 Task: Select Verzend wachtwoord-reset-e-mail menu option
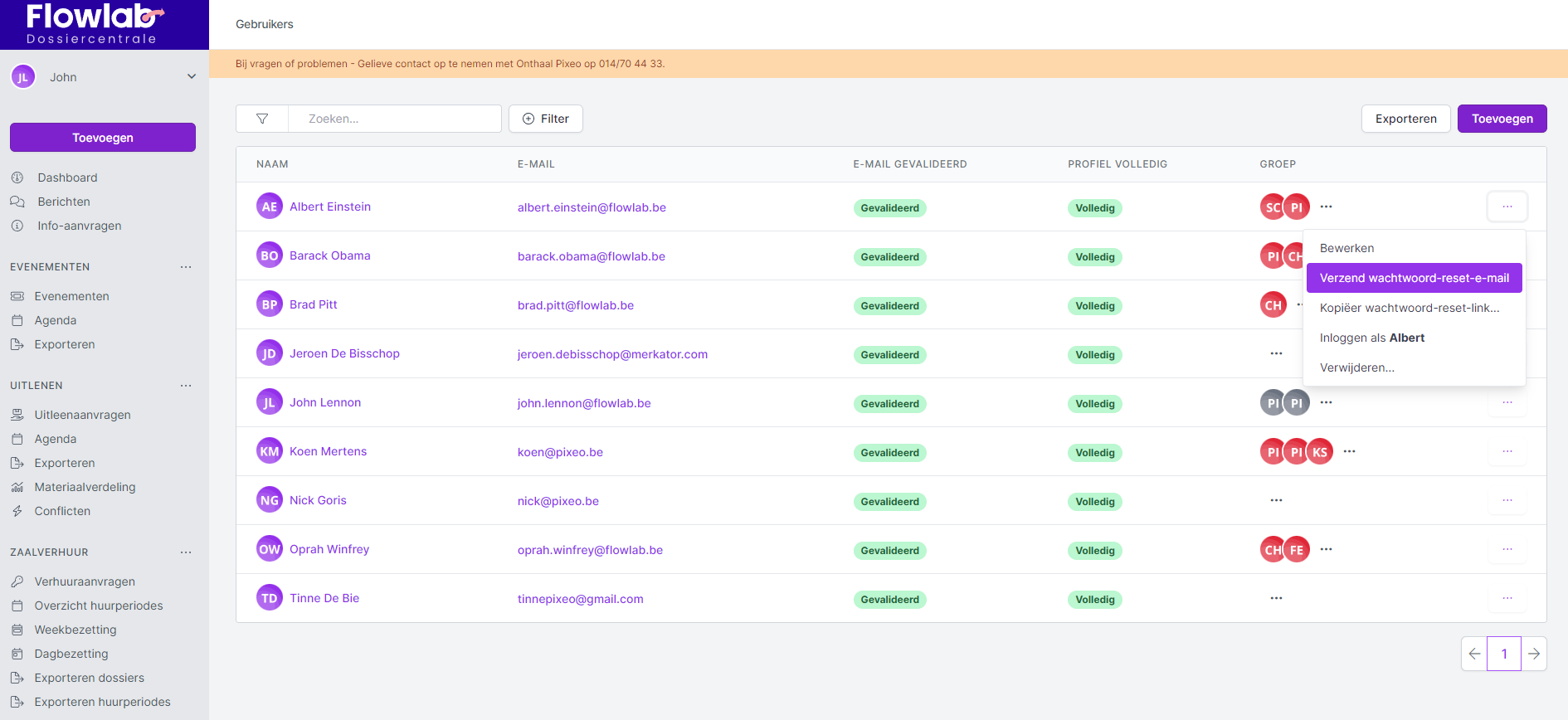[1414, 278]
